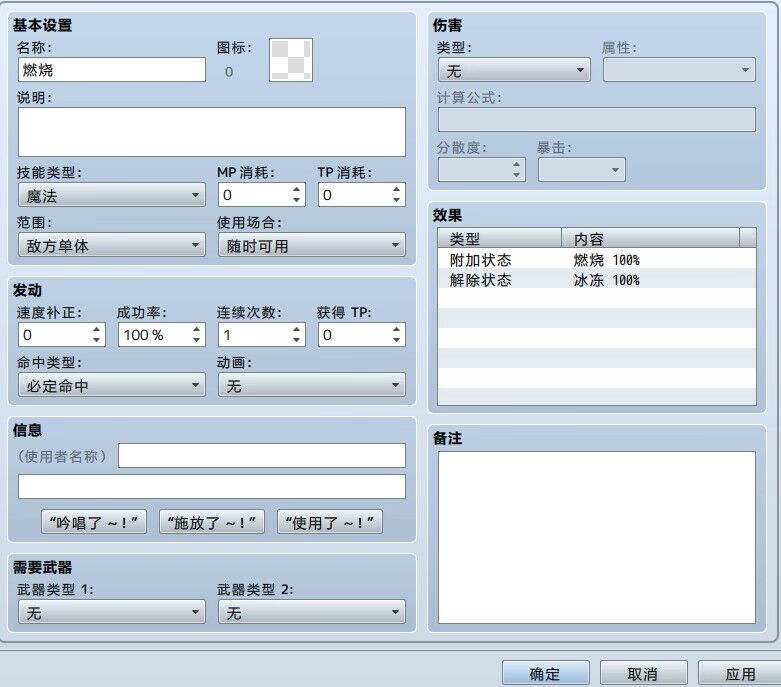Insert the “施放了～！” message template
Screen dimensions: 781x687
[212, 522]
